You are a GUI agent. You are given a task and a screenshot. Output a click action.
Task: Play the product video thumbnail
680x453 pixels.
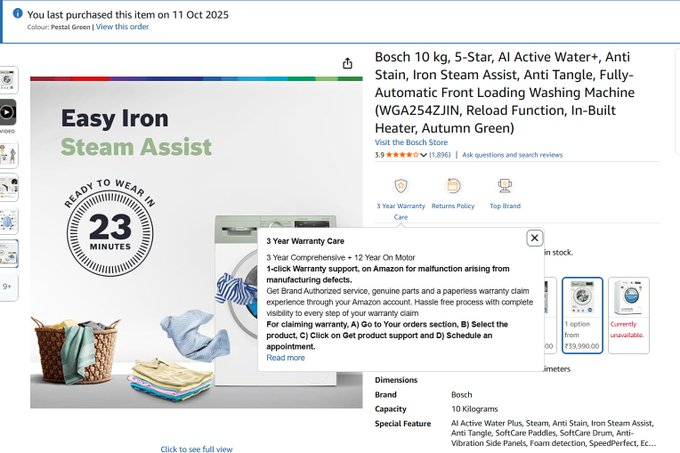click(7, 112)
